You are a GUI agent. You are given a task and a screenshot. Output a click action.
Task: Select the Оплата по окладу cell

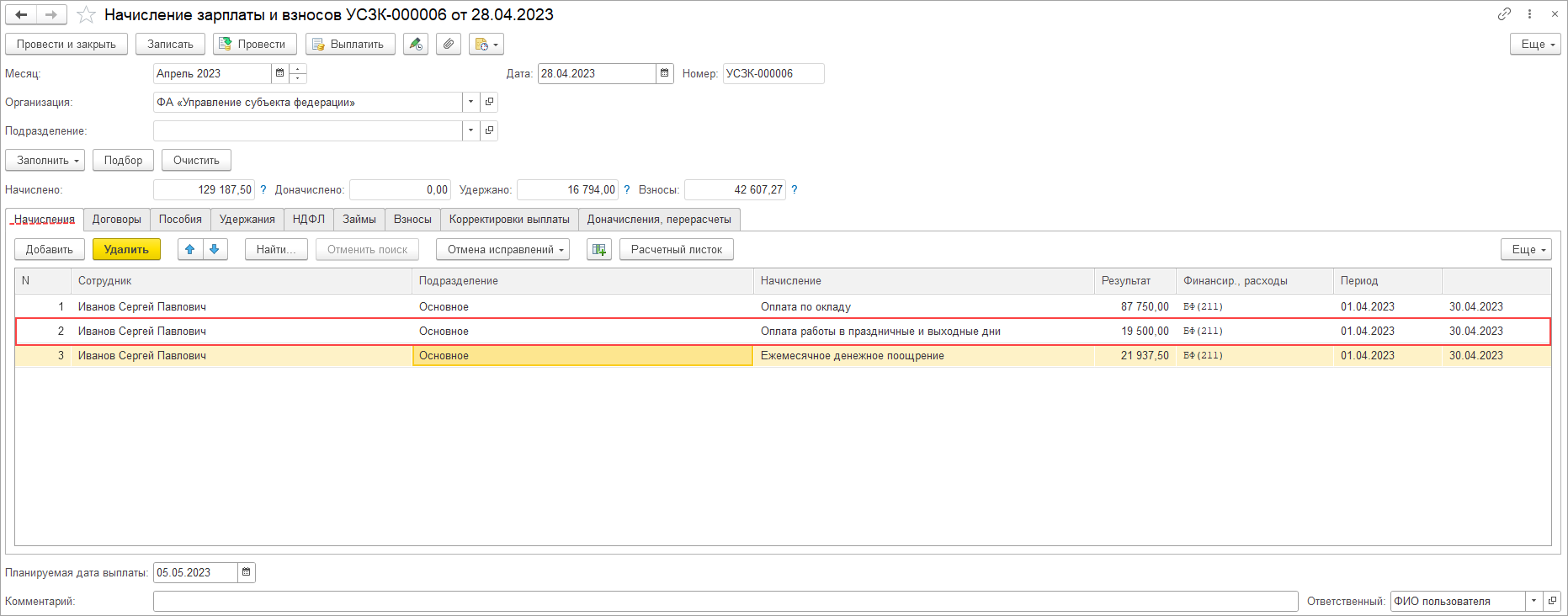(x=923, y=306)
